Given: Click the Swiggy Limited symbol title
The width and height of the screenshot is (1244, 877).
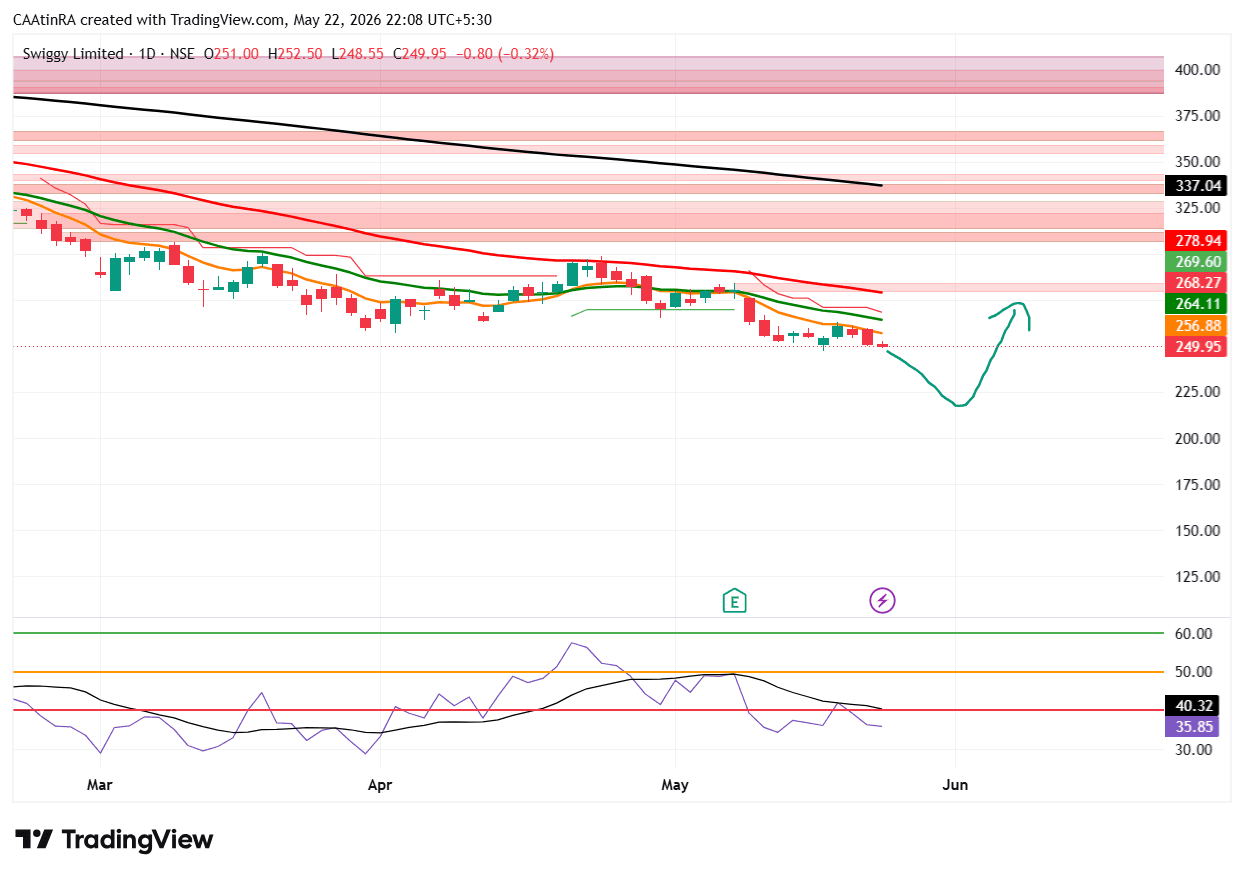Looking at the screenshot, I should click(x=69, y=54).
